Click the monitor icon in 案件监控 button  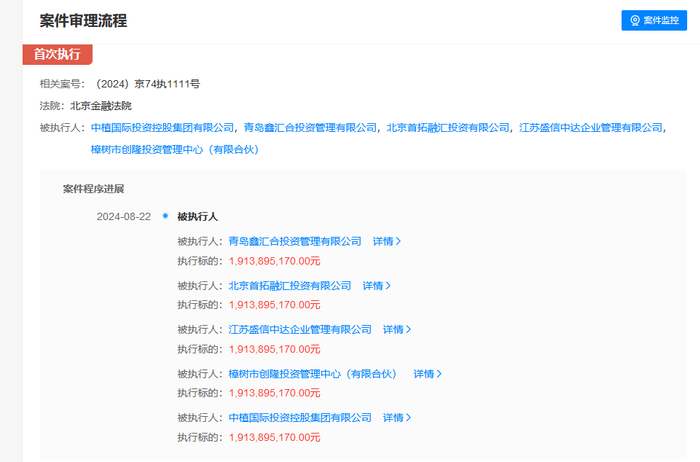point(635,21)
